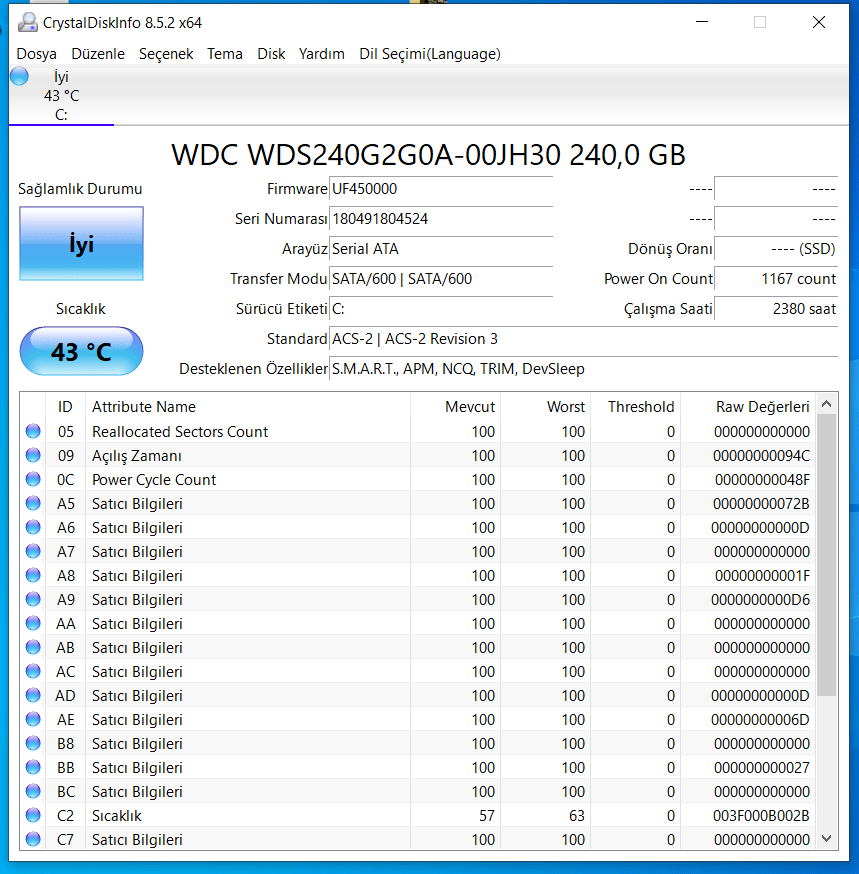Select the Sıcaklık attribute name in C2 row
This screenshot has width=859, height=874.
coord(117,815)
